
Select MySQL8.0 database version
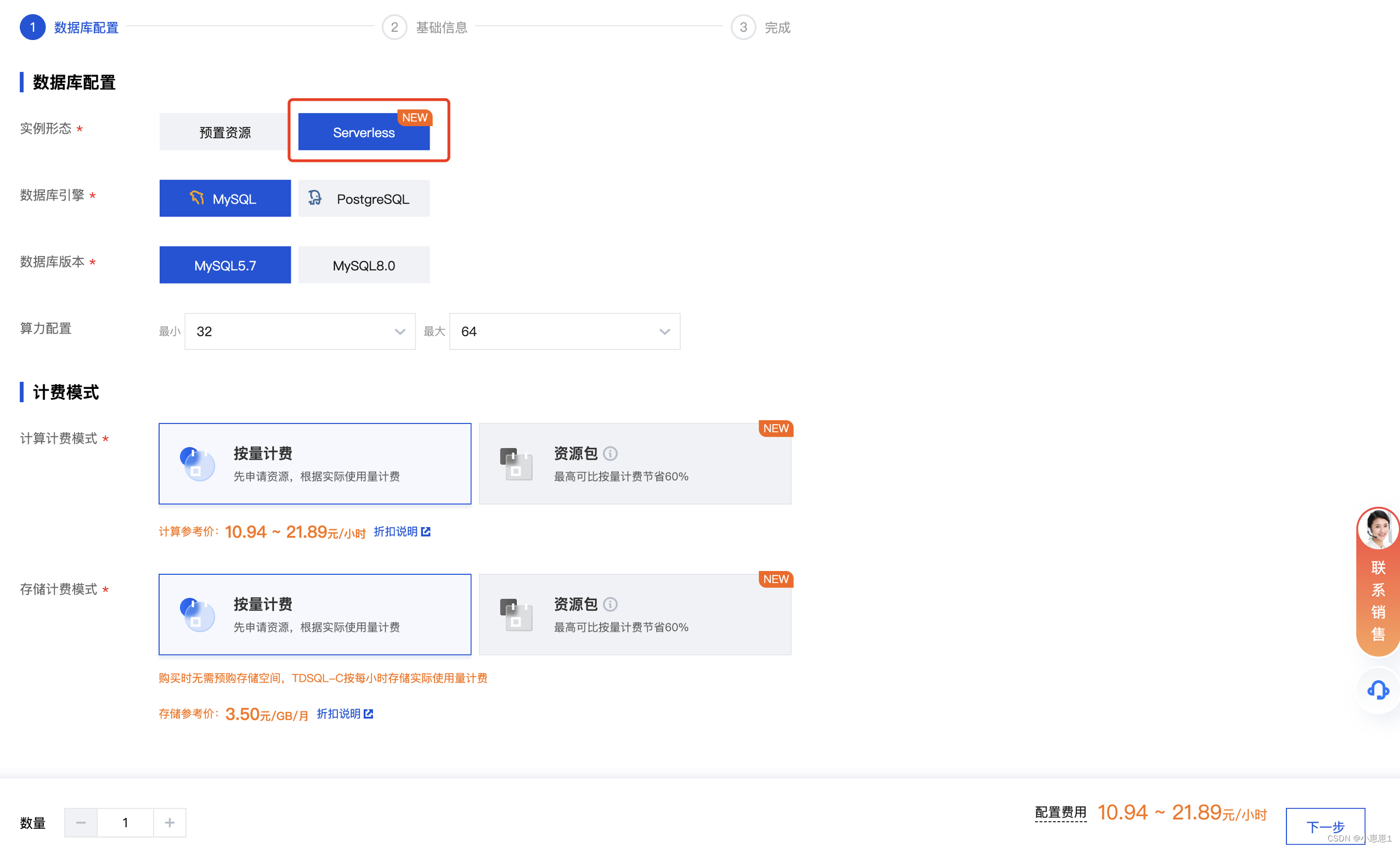coord(364,265)
